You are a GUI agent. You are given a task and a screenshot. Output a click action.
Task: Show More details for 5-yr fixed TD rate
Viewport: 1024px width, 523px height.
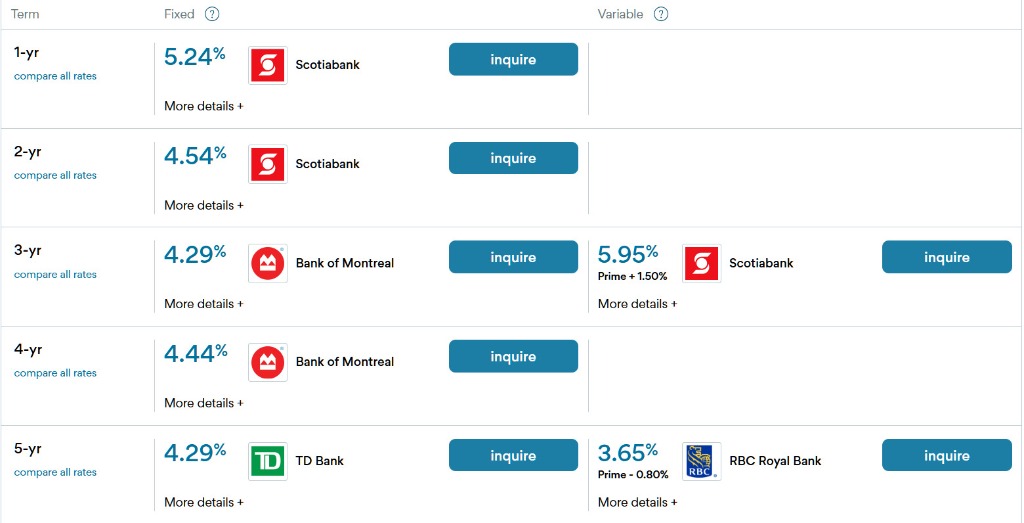(204, 502)
